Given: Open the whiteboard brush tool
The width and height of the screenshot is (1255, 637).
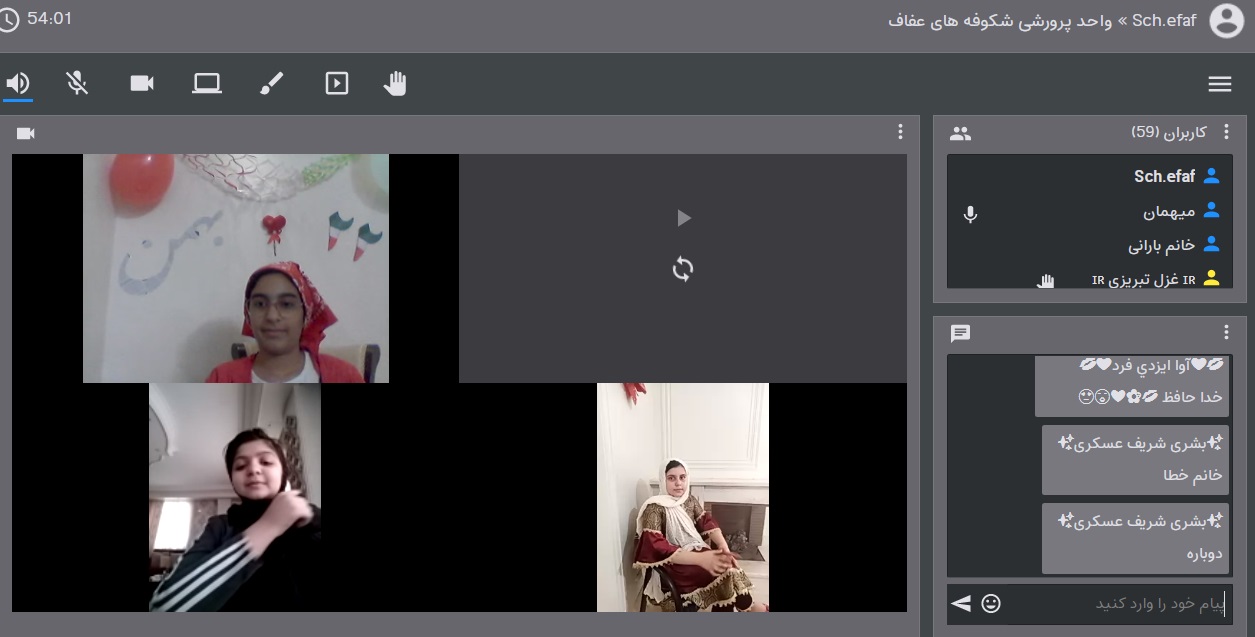Looking at the screenshot, I should (272, 84).
